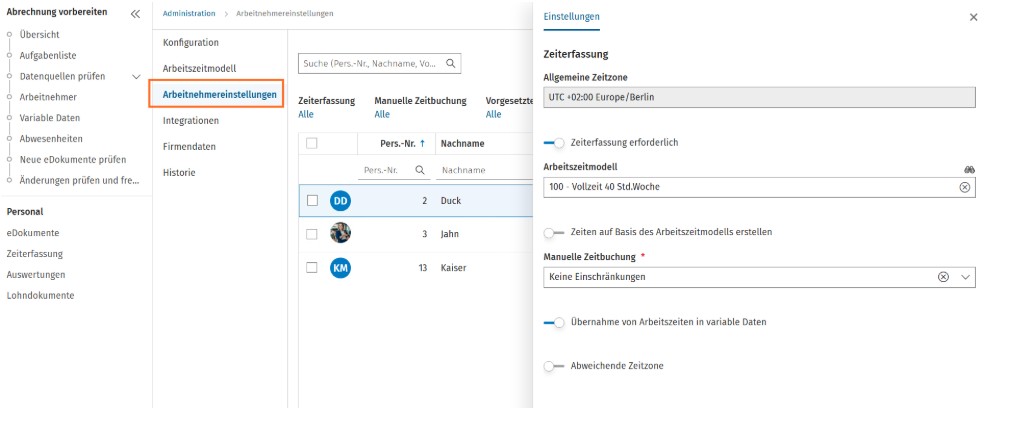Open Historie in the administration menu
The image size is (1009, 421).
coord(179,173)
